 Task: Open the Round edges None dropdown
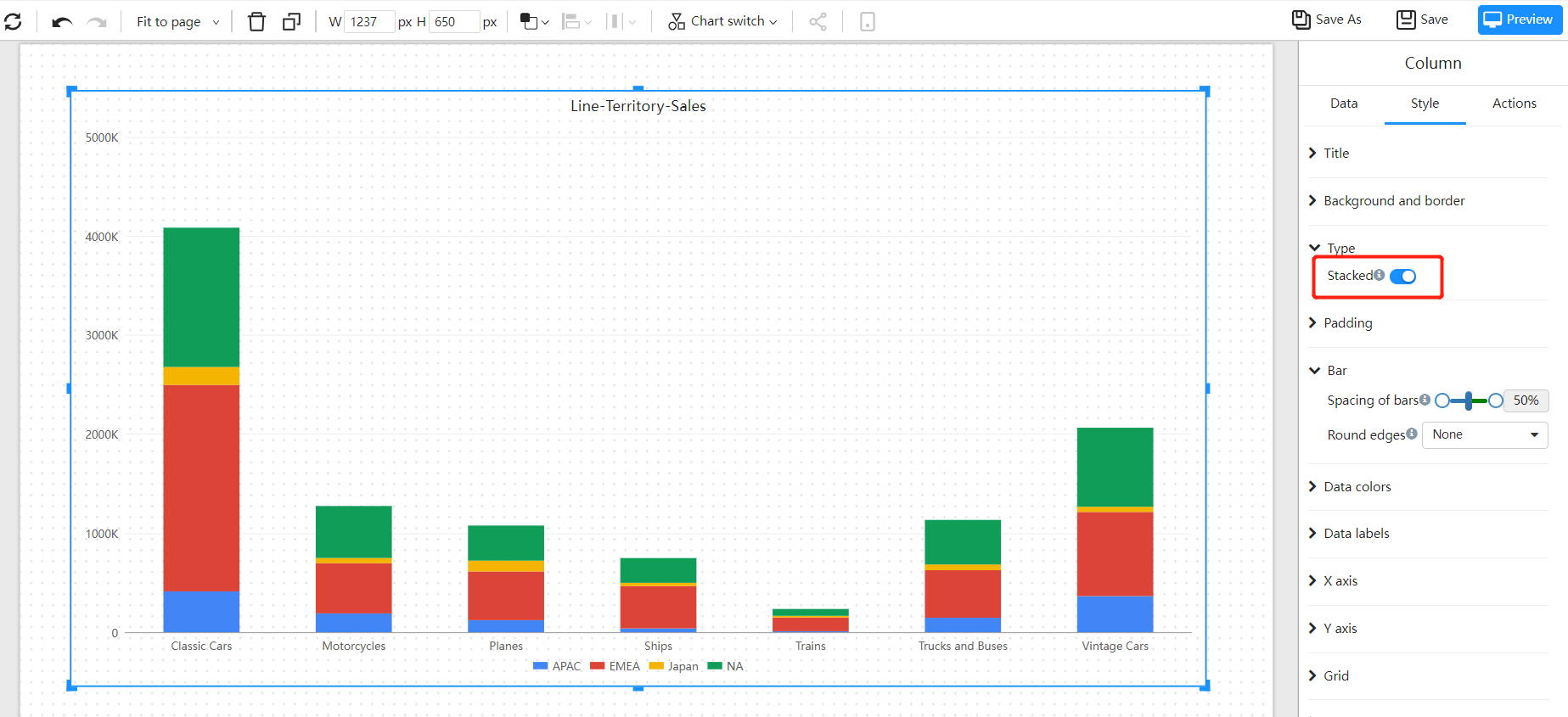click(x=1485, y=434)
